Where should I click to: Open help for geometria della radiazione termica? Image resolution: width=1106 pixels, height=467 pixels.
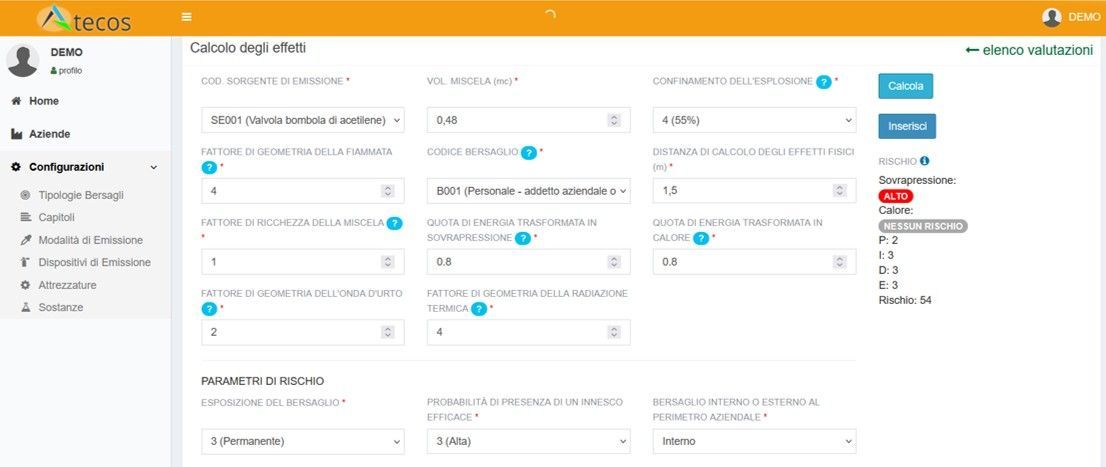click(x=480, y=309)
